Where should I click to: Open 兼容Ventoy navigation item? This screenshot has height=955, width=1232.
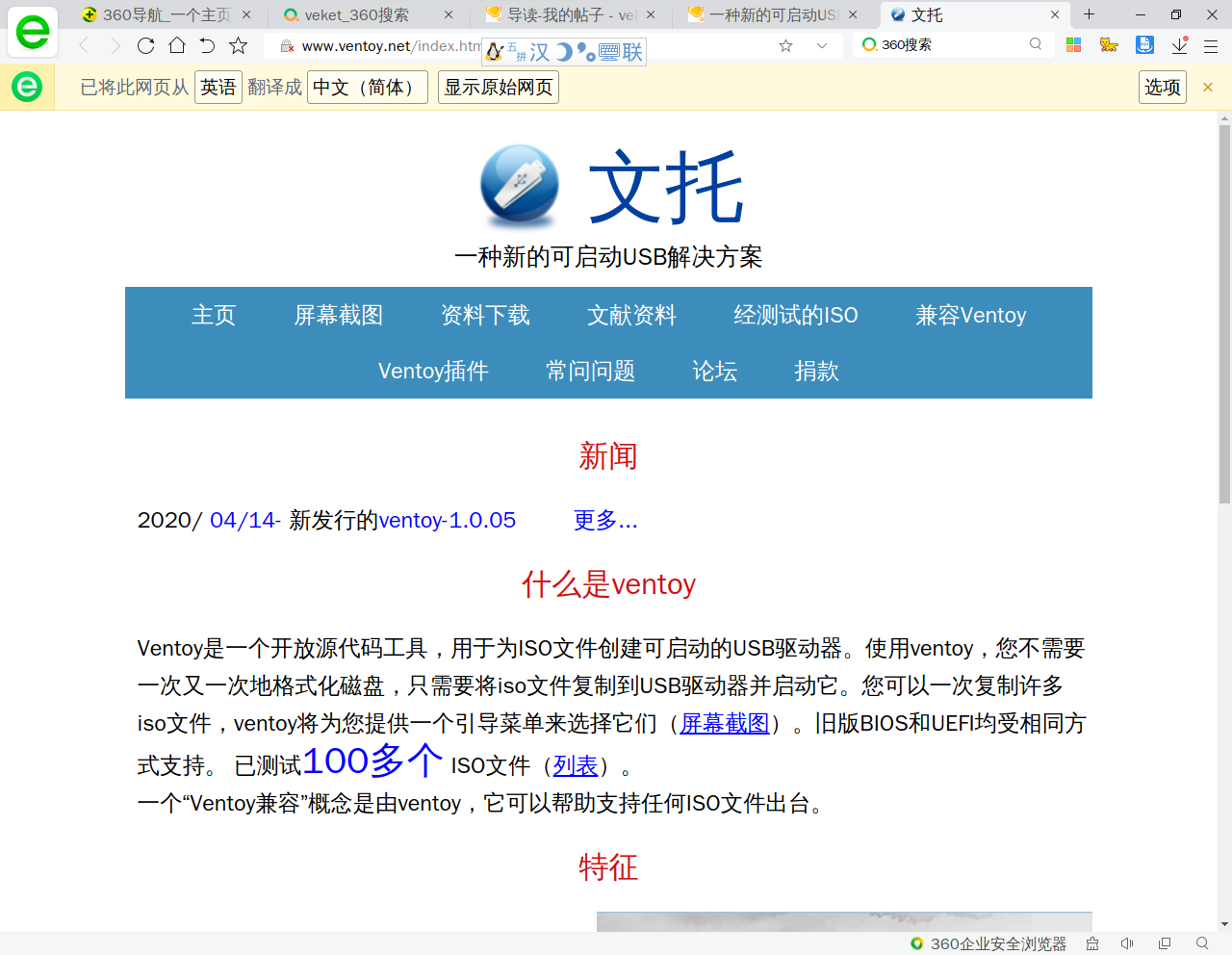[x=971, y=316]
